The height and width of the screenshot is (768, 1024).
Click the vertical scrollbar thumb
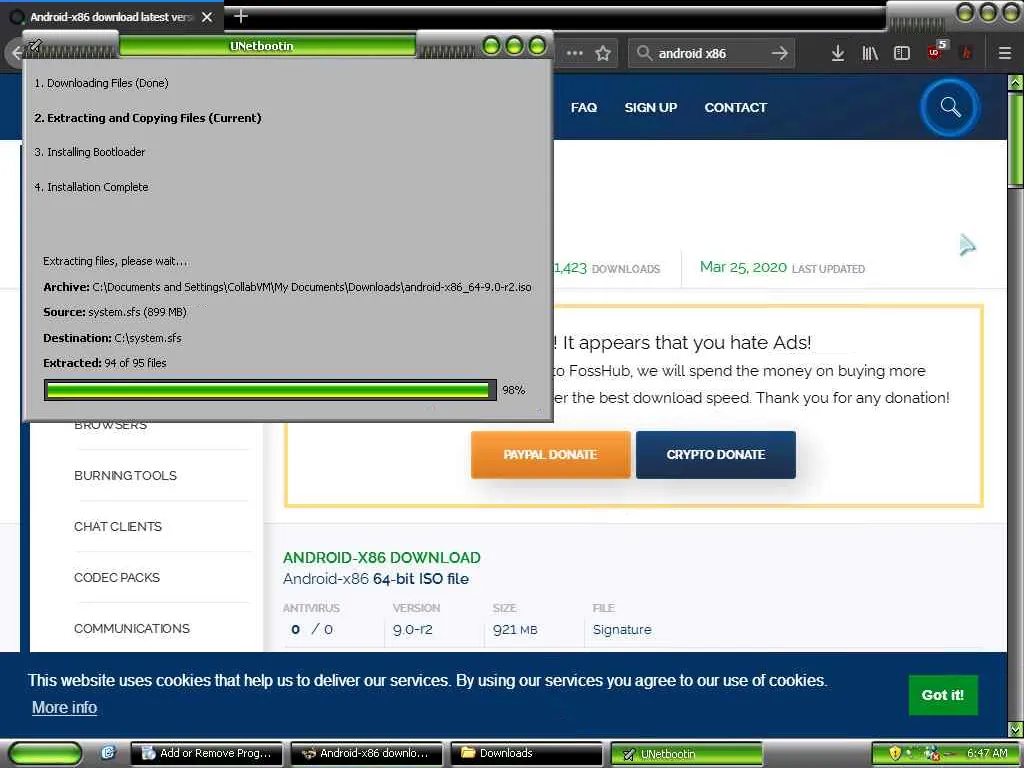click(1016, 139)
